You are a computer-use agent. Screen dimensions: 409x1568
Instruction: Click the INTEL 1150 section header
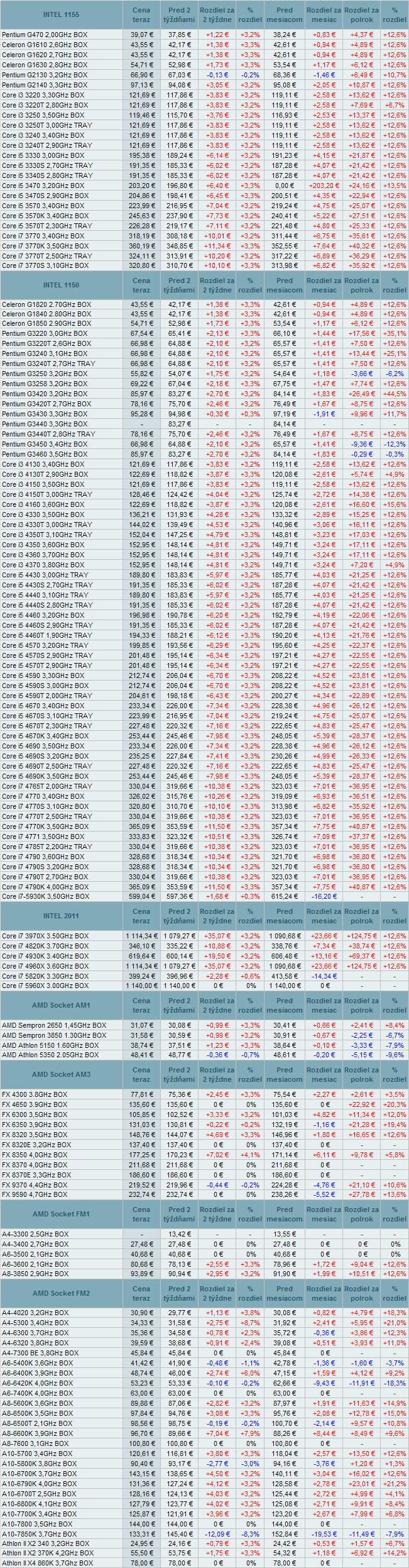[62, 284]
